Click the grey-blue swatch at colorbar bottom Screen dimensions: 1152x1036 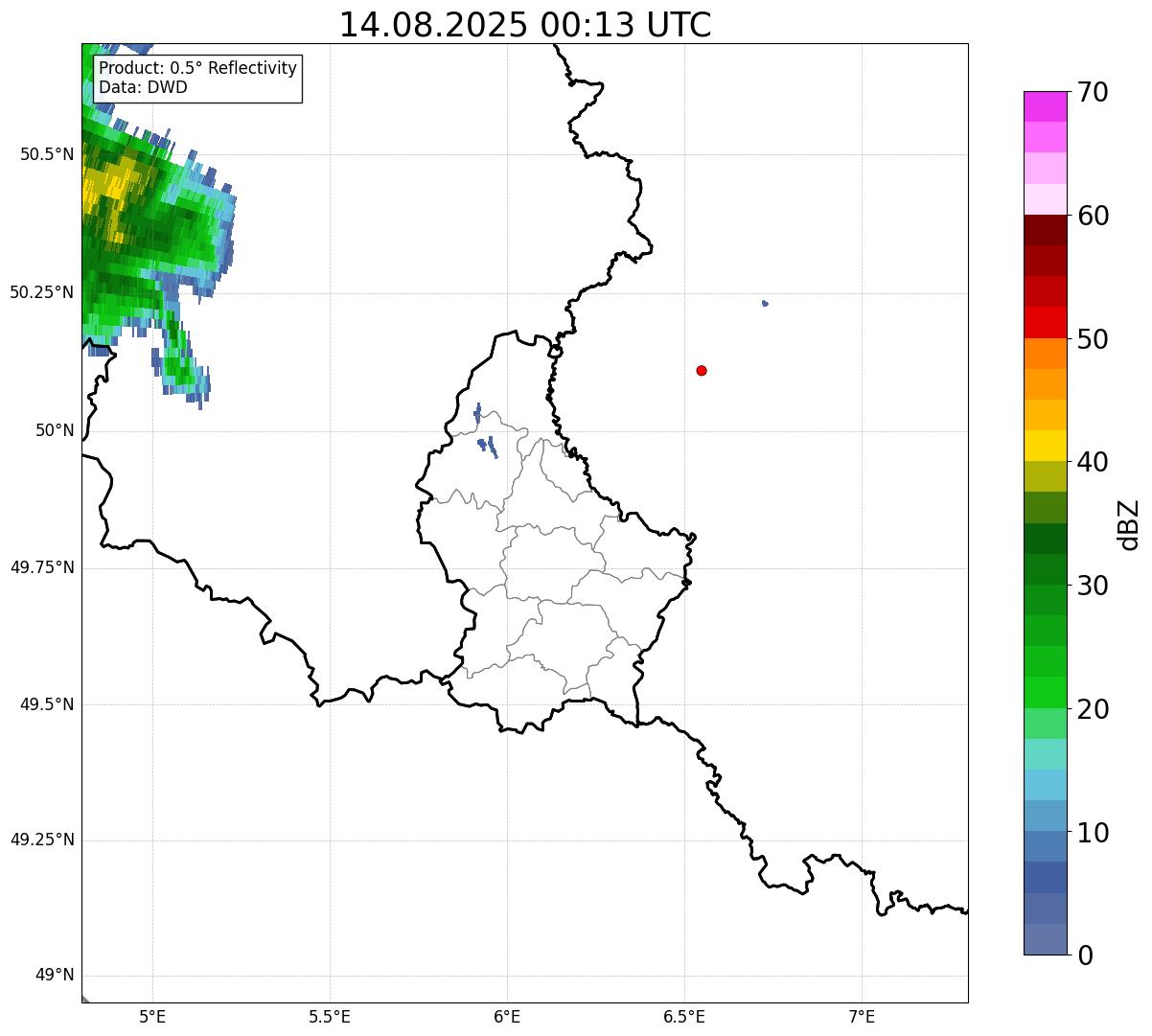(1045, 939)
